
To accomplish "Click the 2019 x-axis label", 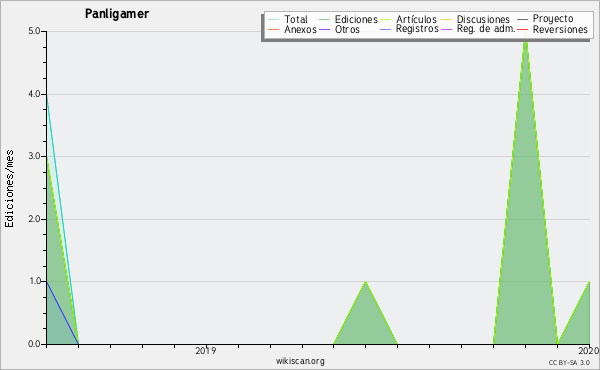I will click(206, 350).
